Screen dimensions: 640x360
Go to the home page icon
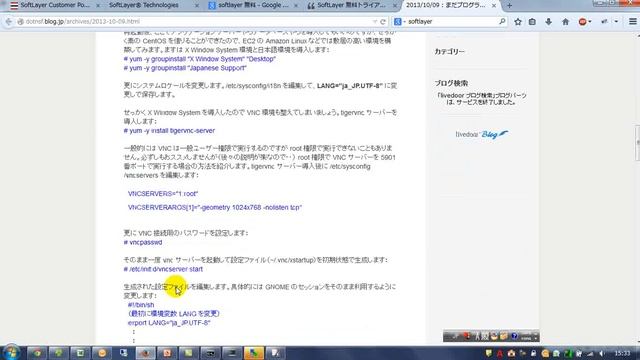point(565,22)
